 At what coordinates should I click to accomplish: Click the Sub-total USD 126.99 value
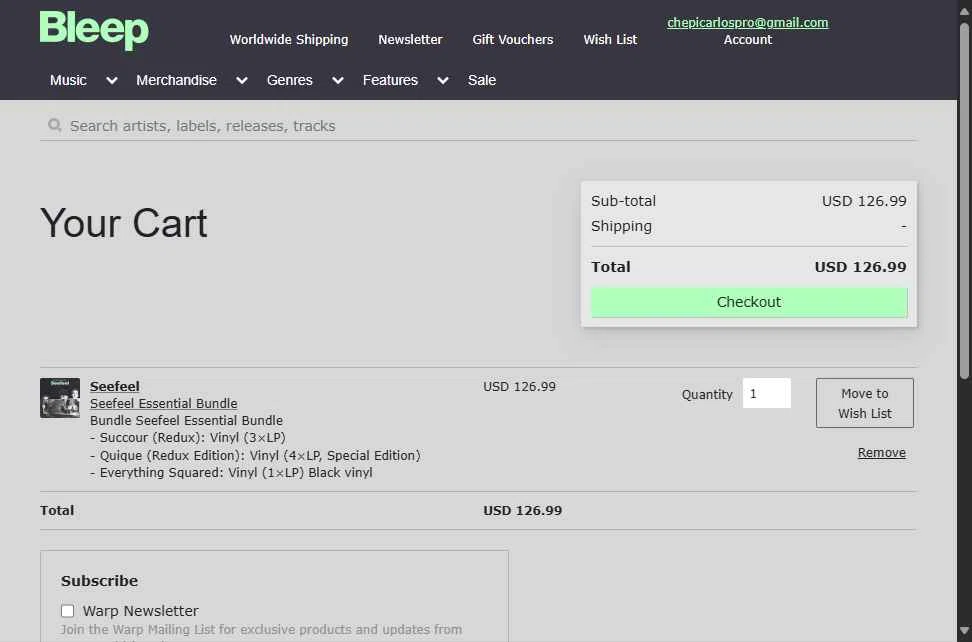click(x=864, y=201)
